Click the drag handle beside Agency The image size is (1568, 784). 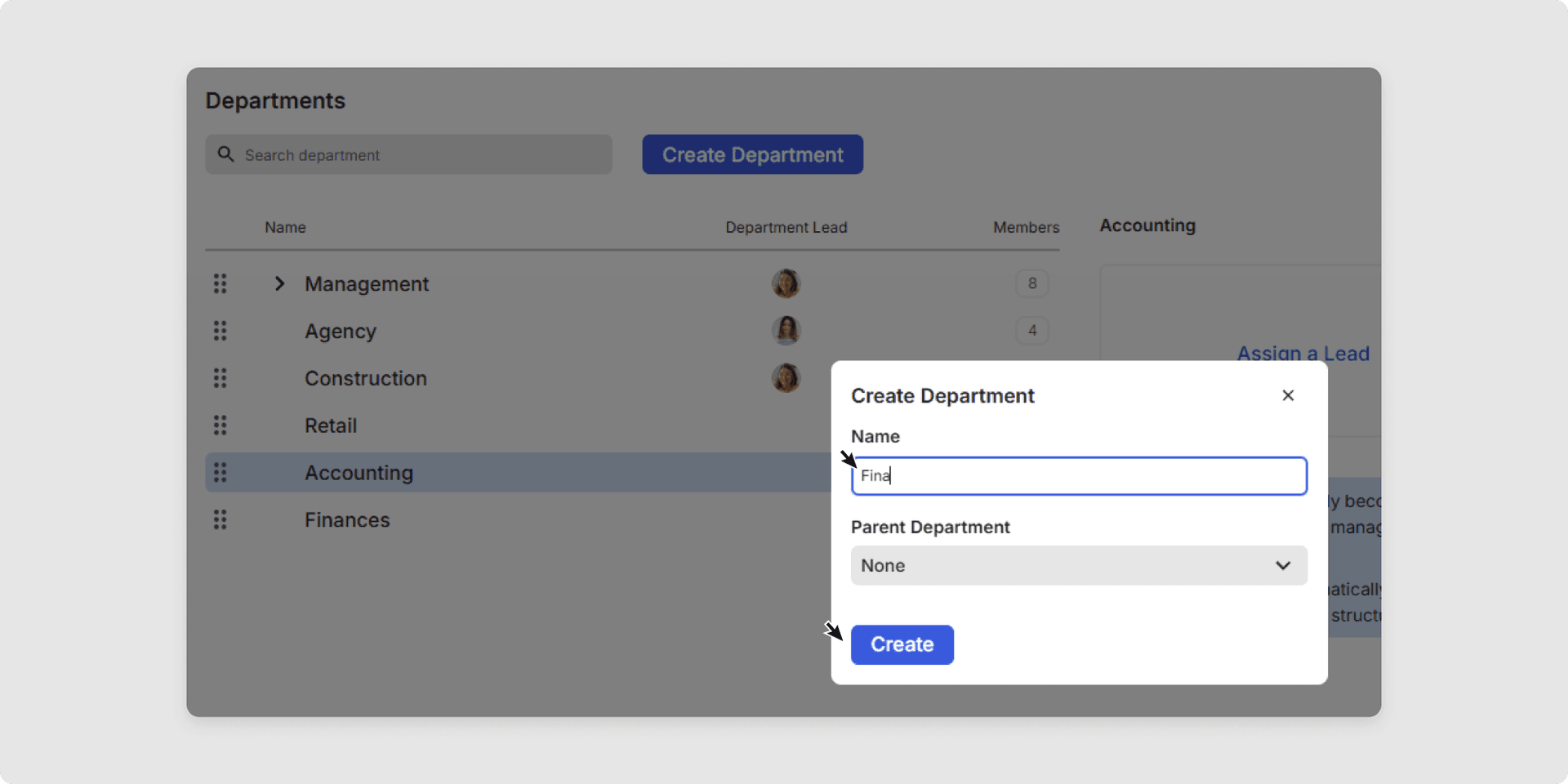[x=220, y=331]
